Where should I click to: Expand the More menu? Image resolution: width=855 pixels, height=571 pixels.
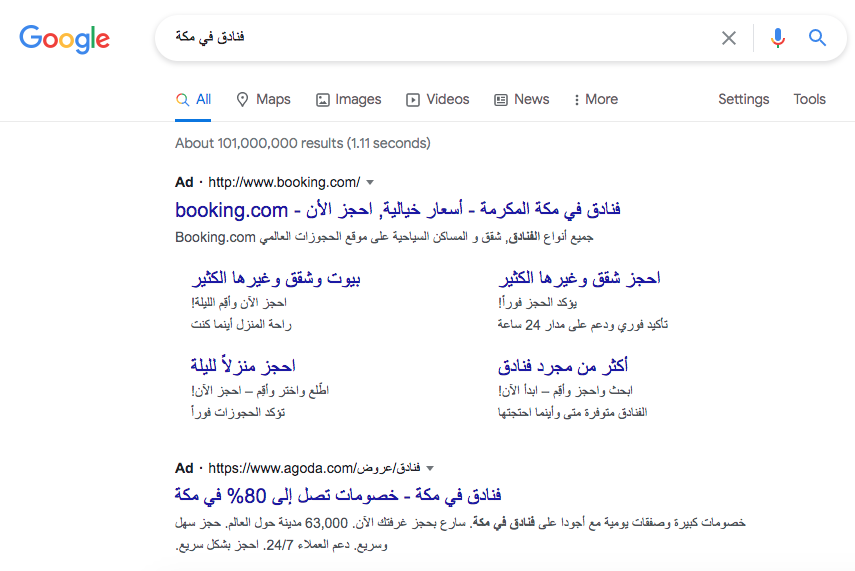point(595,99)
